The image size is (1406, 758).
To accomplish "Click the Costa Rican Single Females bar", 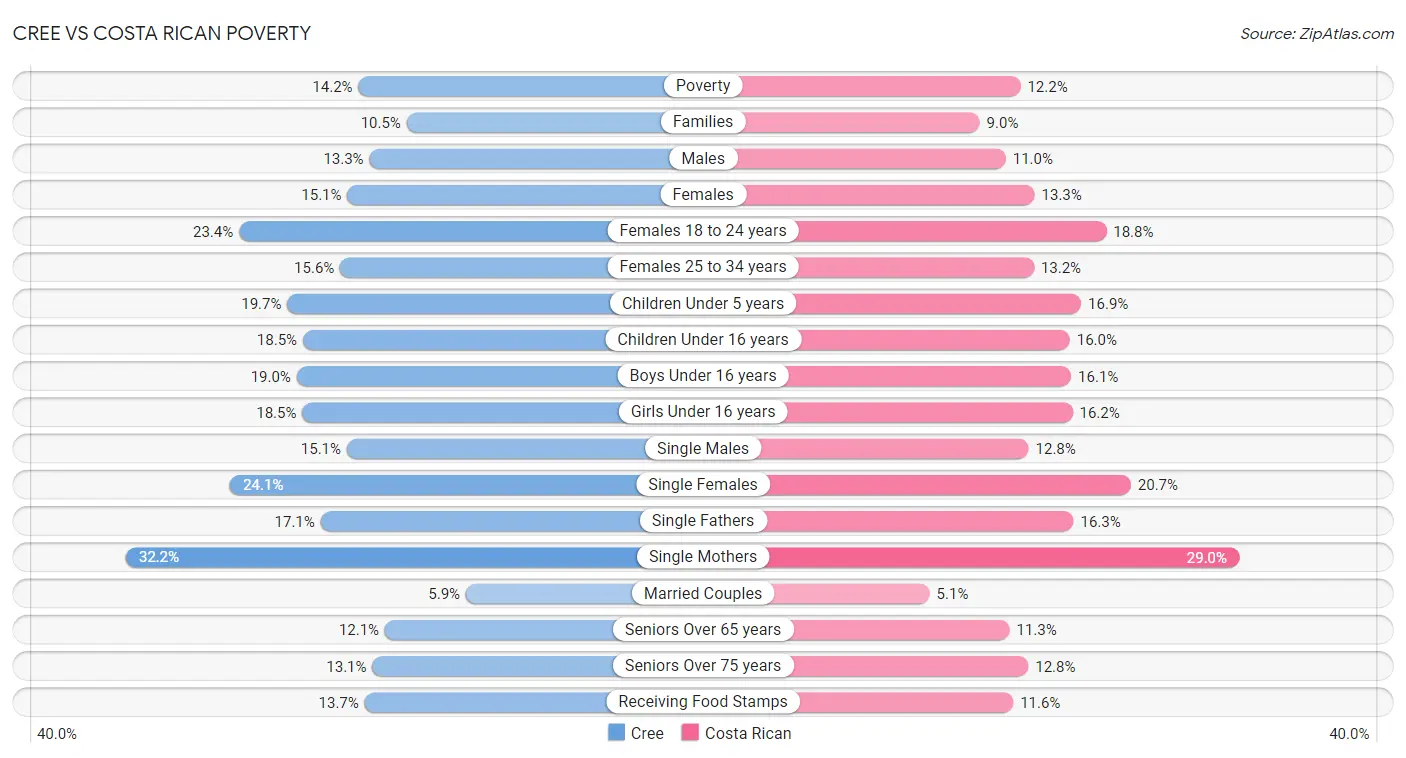I will click(x=917, y=485).
